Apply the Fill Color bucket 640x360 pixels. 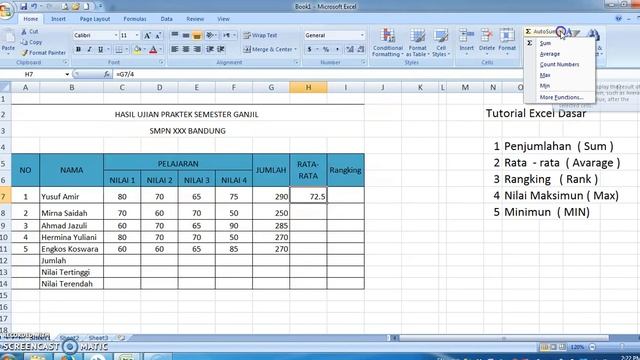[137, 49]
